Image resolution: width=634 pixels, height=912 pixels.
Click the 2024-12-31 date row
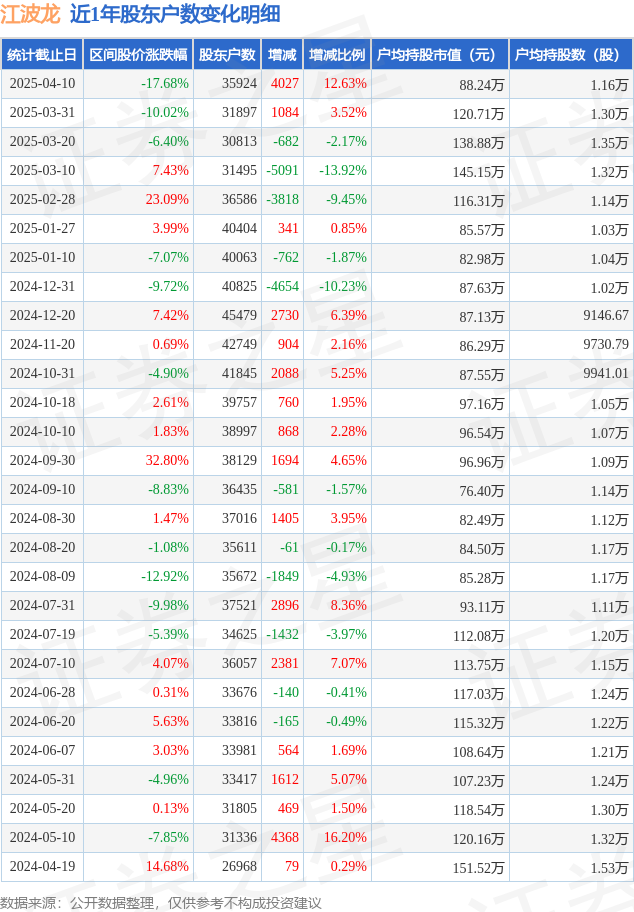[317, 287]
